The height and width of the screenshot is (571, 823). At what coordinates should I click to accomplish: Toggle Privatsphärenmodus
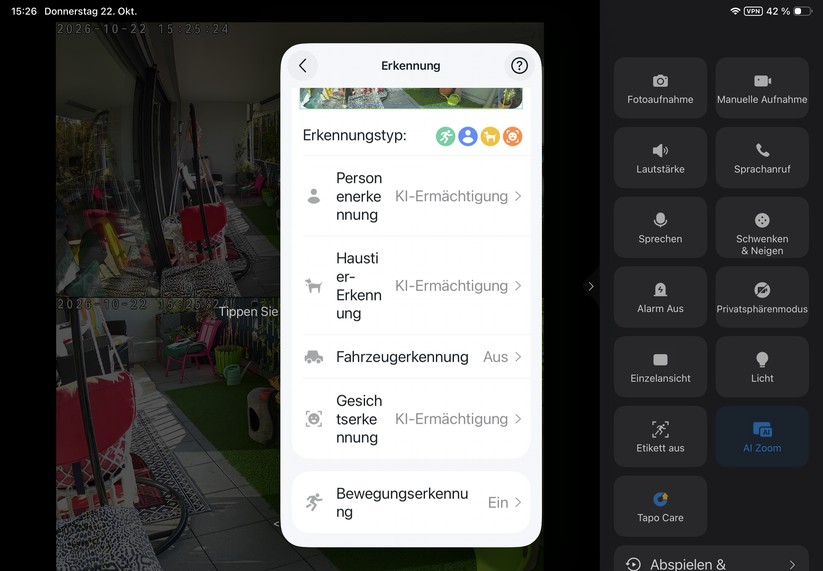[x=762, y=297]
